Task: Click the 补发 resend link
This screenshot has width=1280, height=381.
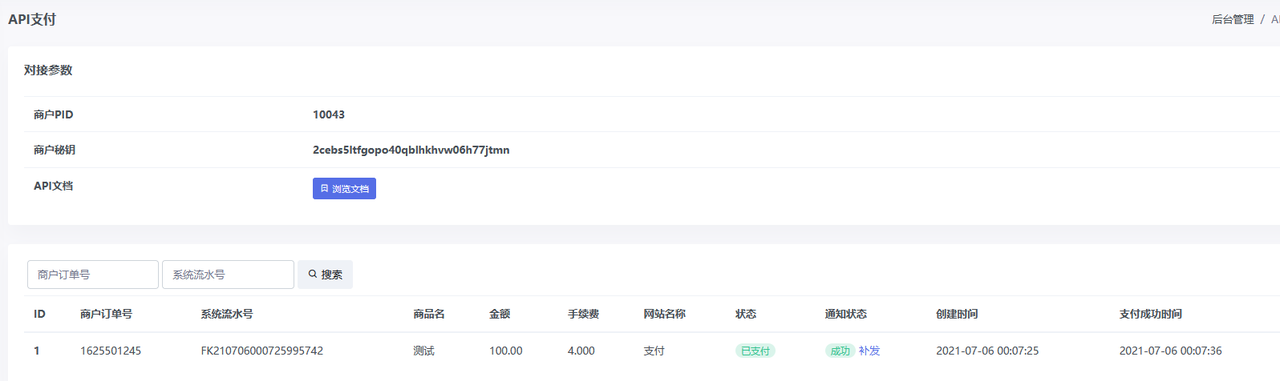Action: [x=869, y=351]
